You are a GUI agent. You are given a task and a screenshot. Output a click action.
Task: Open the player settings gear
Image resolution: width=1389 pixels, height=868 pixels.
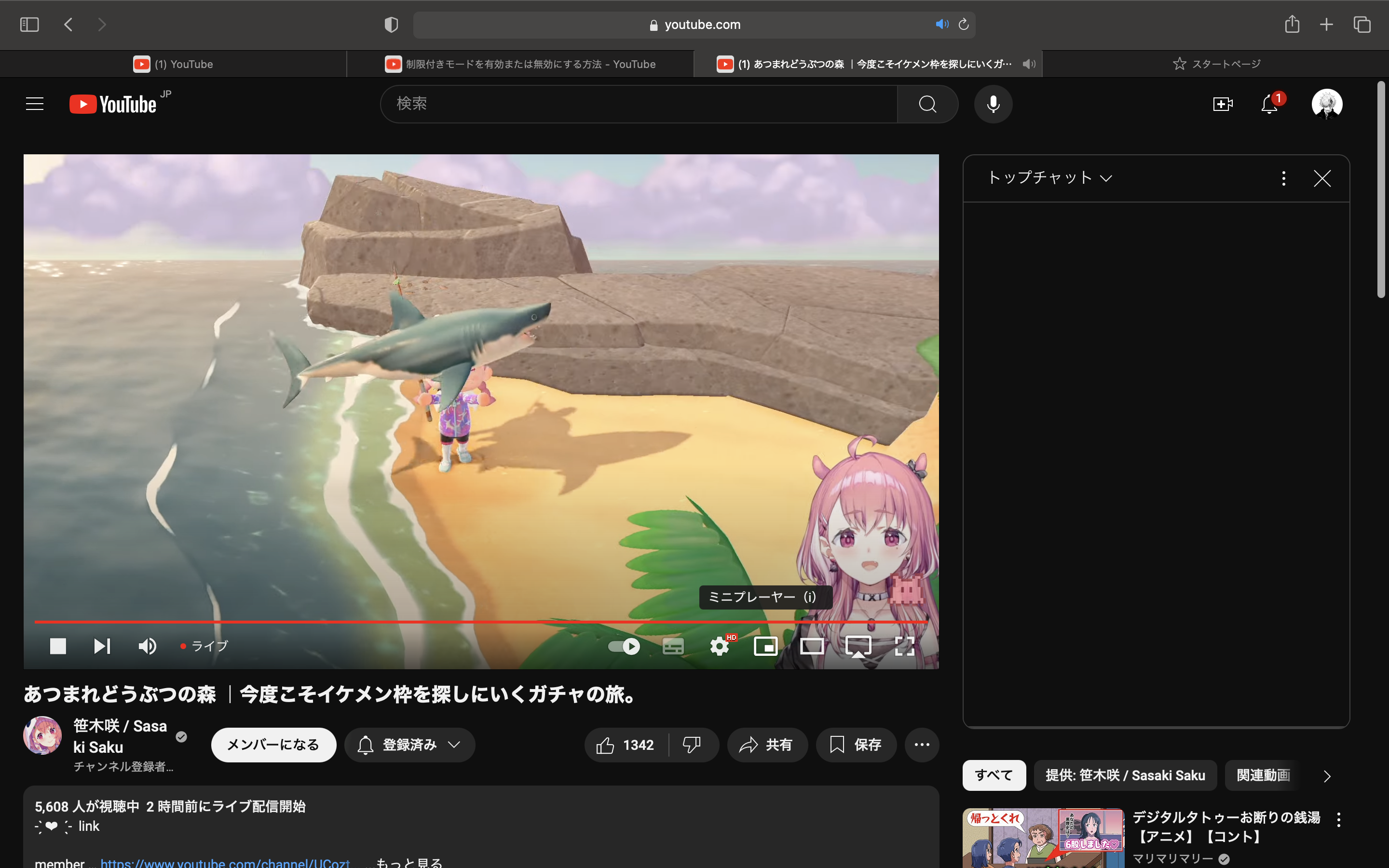pos(720,646)
